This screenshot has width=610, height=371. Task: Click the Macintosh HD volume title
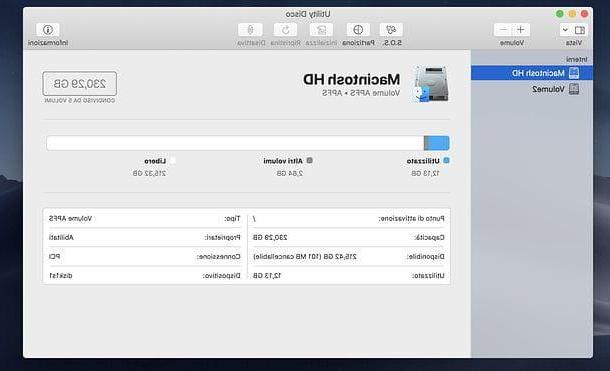coord(352,79)
